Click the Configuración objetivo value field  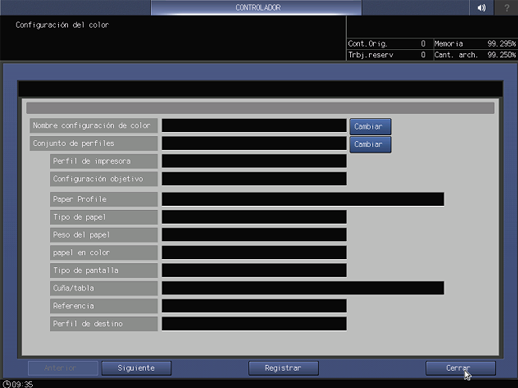pyautogui.click(x=254, y=179)
